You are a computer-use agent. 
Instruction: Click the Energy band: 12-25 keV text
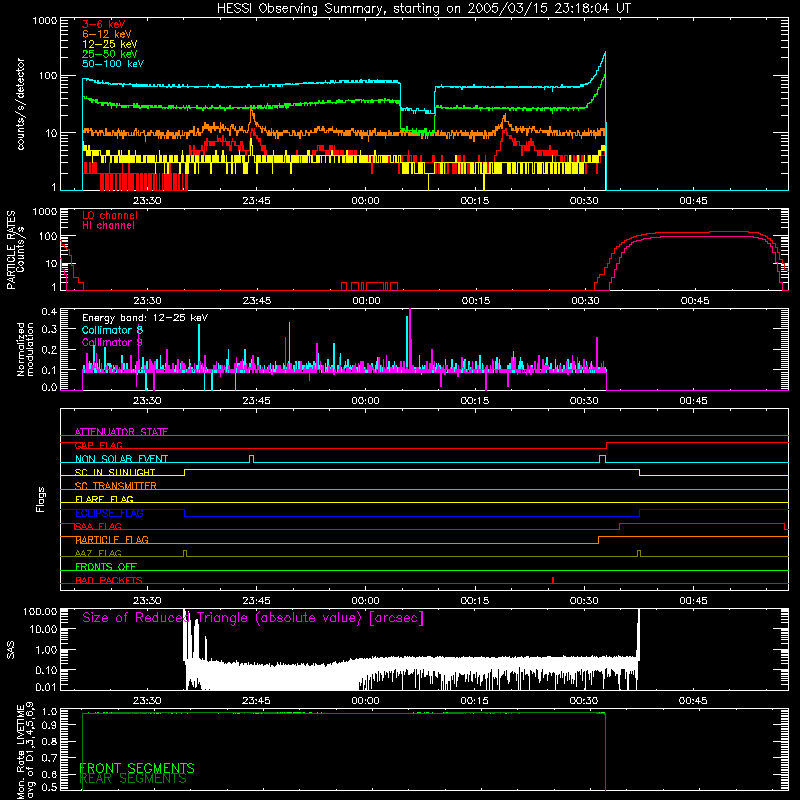click(145, 318)
